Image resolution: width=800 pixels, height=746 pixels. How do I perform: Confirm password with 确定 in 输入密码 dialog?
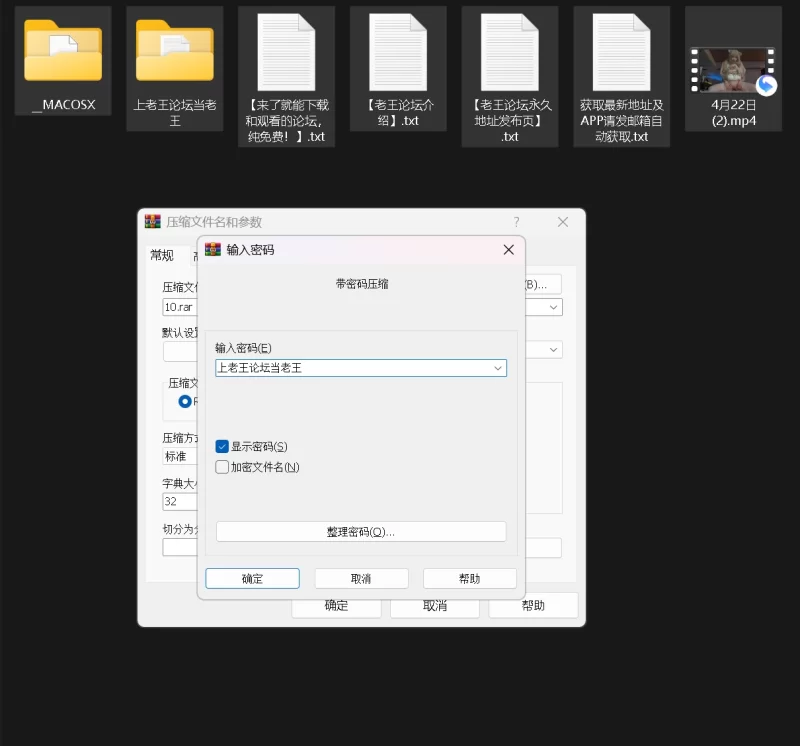coord(252,579)
